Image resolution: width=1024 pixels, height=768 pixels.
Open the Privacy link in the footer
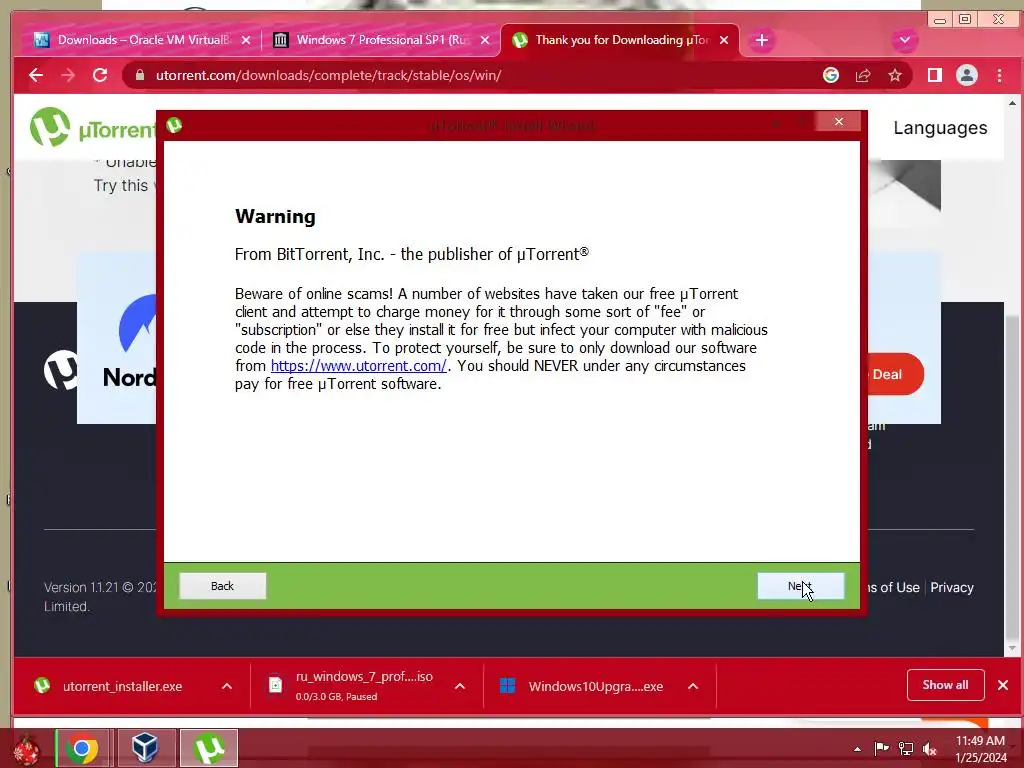click(x=952, y=587)
